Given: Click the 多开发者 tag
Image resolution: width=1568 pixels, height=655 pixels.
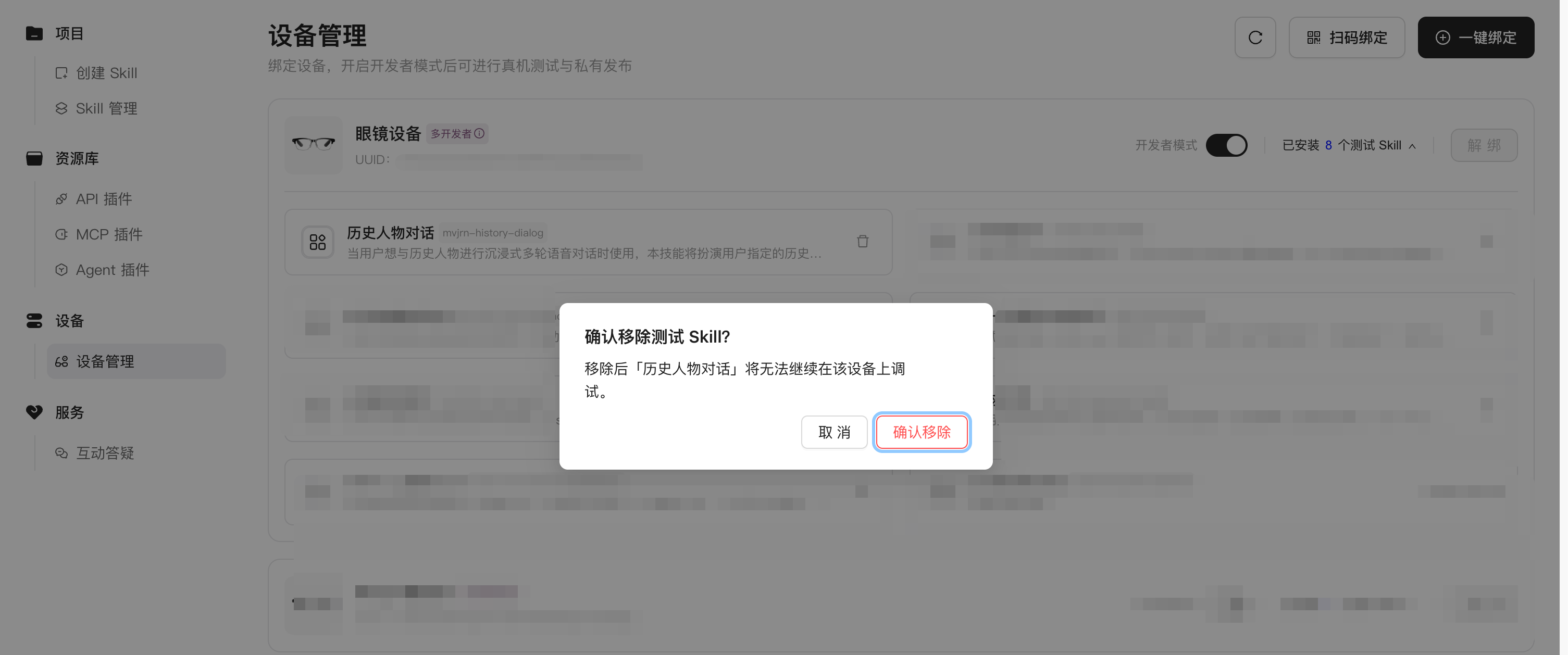Looking at the screenshot, I should (457, 133).
